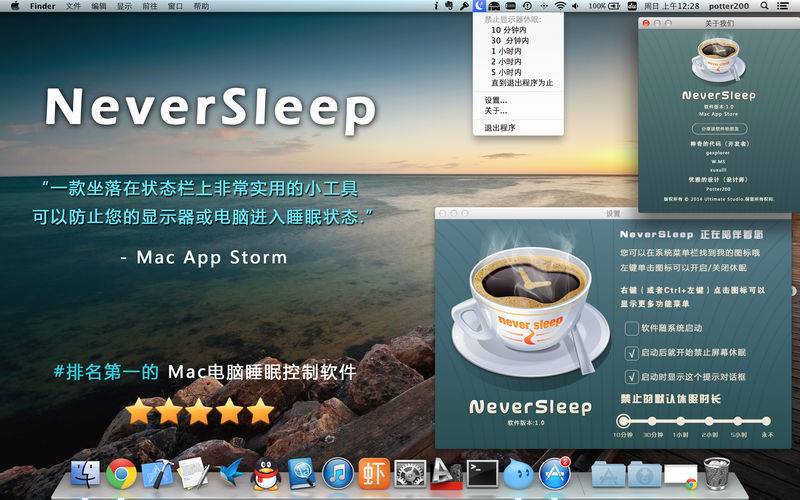Close the 关于我们 window

pos(646,23)
